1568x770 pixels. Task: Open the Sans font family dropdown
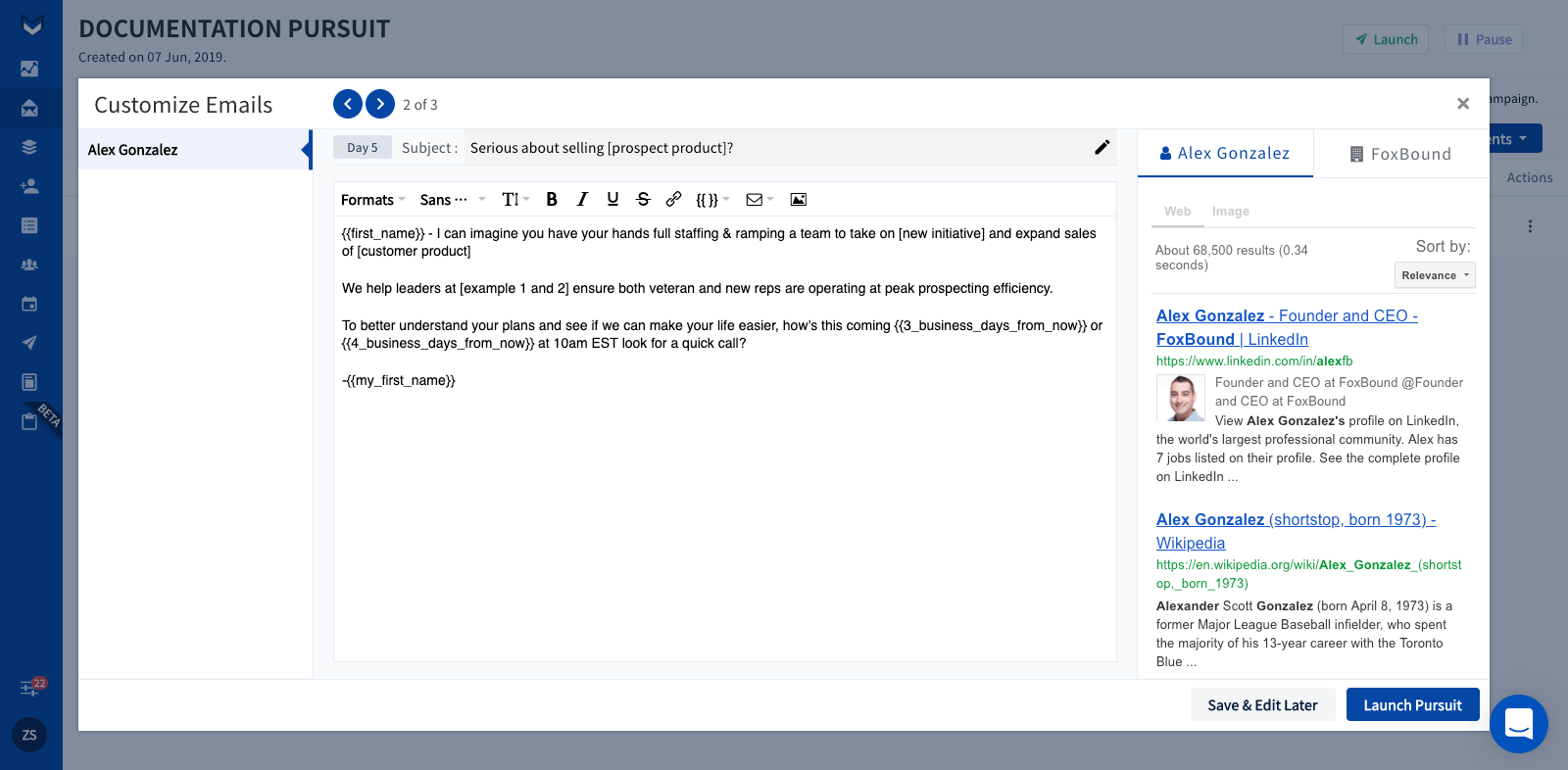(x=453, y=199)
